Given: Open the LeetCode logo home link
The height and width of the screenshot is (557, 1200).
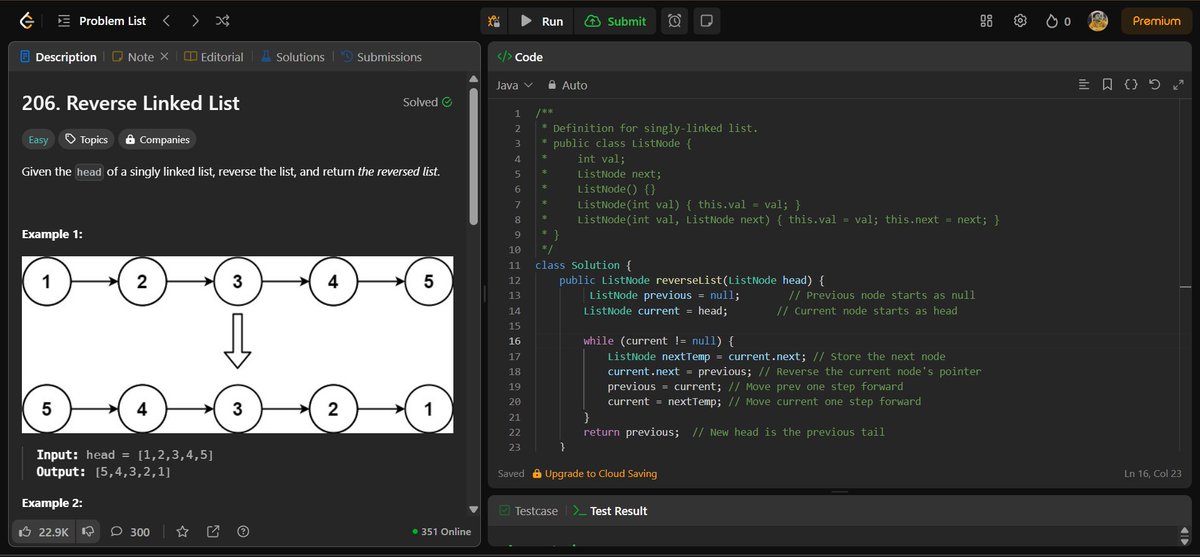Looking at the screenshot, I should point(25,20).
